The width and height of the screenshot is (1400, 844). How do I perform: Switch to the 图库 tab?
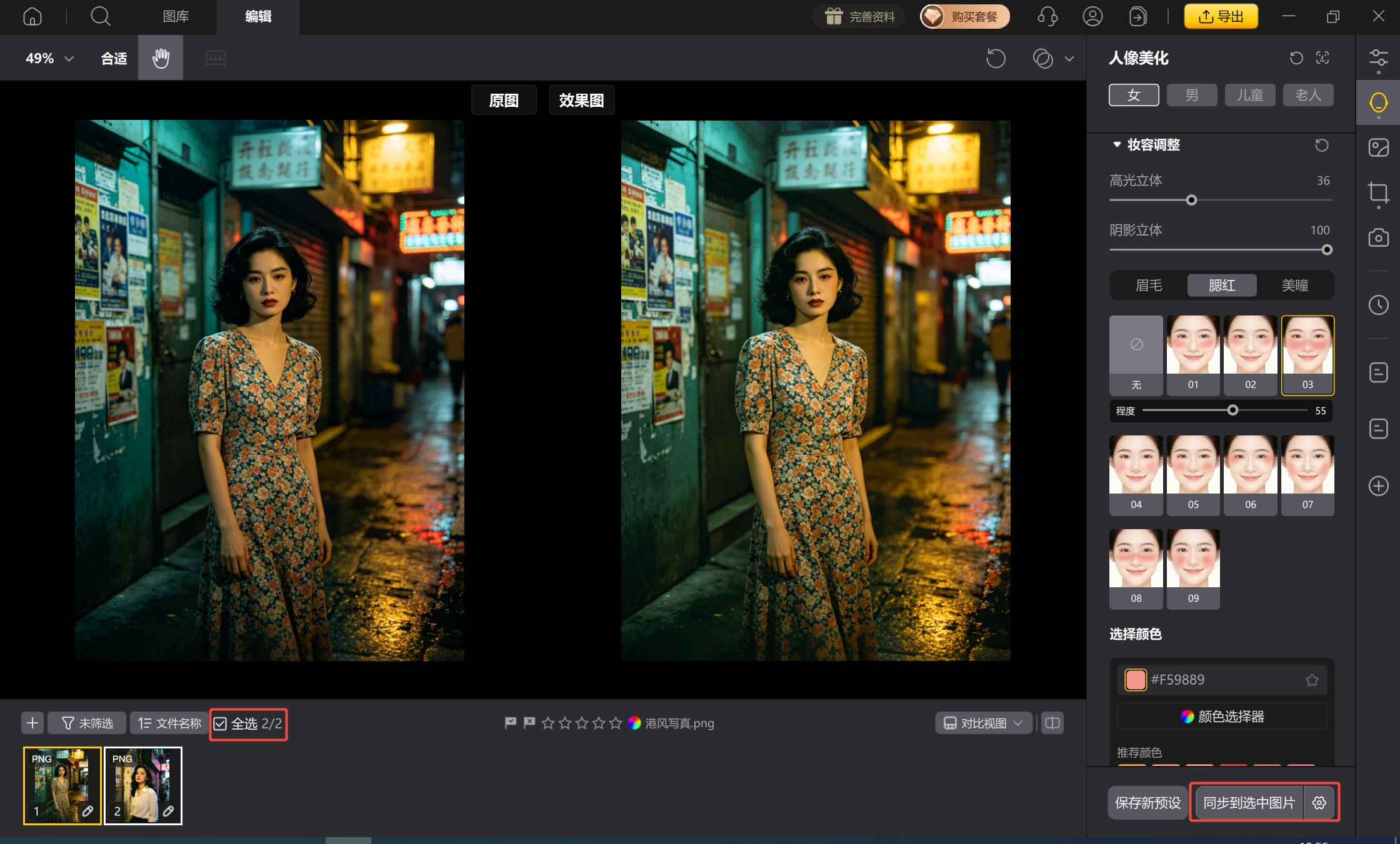pos(176,16)
